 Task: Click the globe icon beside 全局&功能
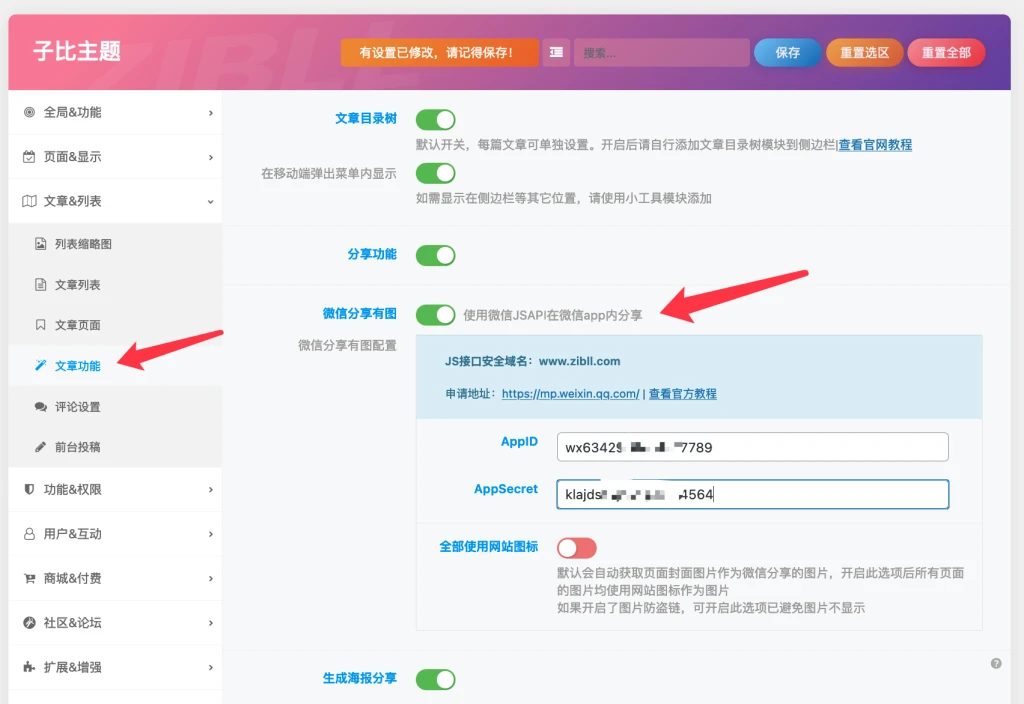click(x=29, y=113)
